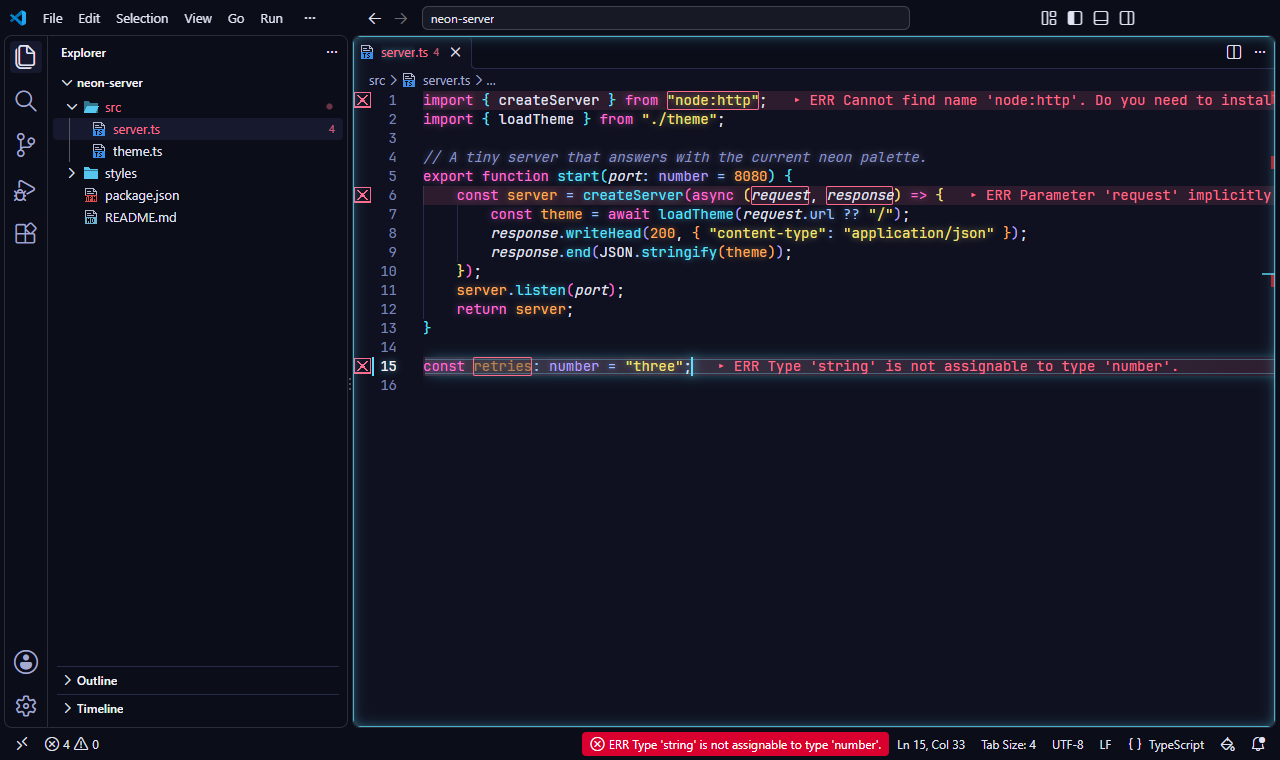
Task: Open the remote window status icon
Action: [x=22, y=744]
